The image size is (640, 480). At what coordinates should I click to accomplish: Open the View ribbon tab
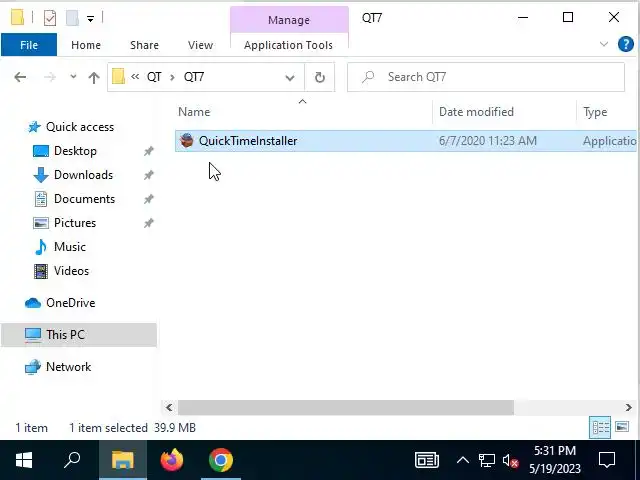click(200, 45)
